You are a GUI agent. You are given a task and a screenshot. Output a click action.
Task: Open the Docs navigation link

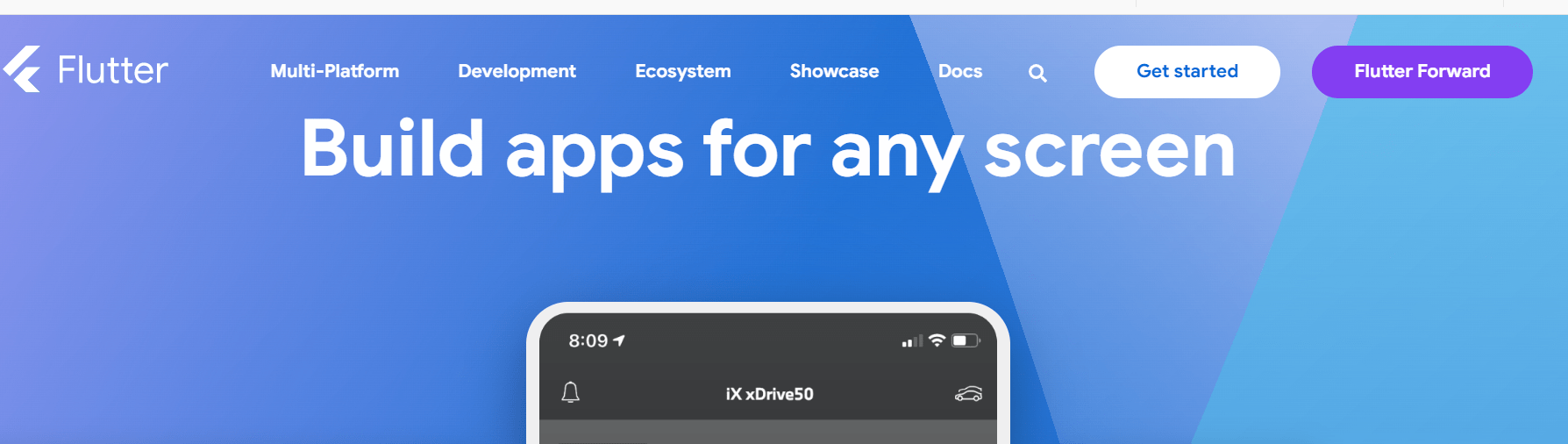pyautogui.click(x=959, y=71)
